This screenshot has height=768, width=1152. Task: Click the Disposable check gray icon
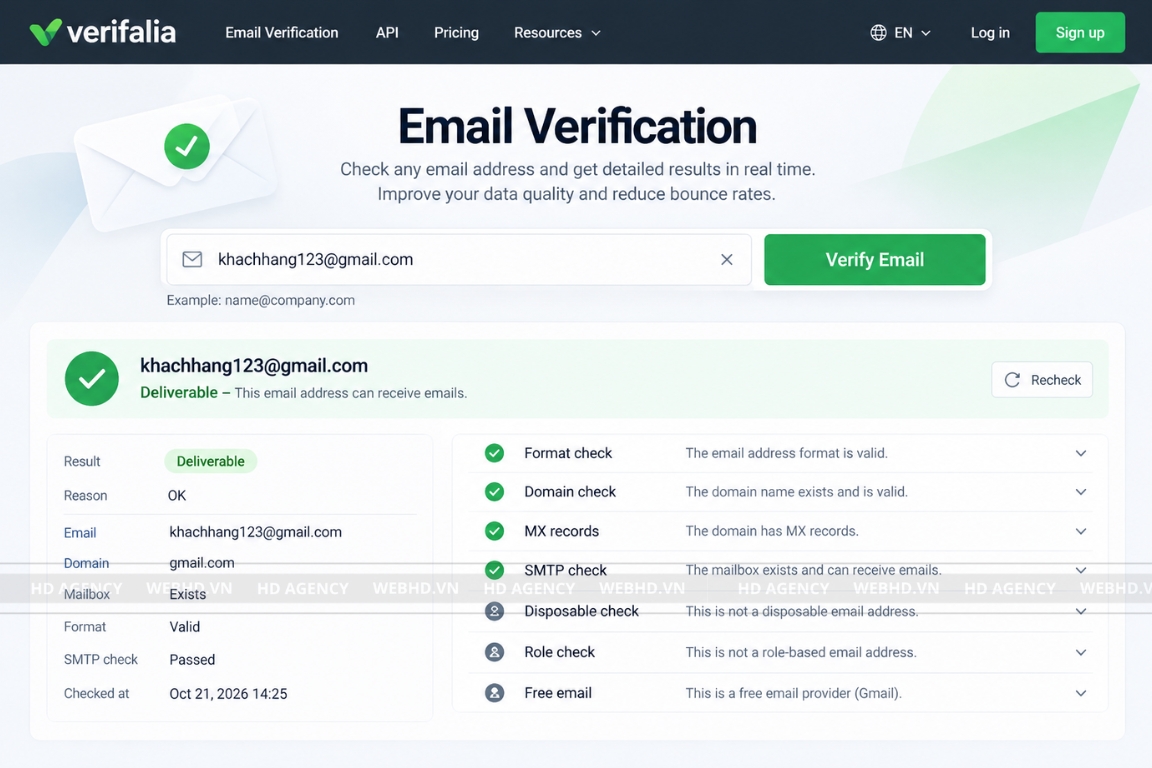click(494, 611)
